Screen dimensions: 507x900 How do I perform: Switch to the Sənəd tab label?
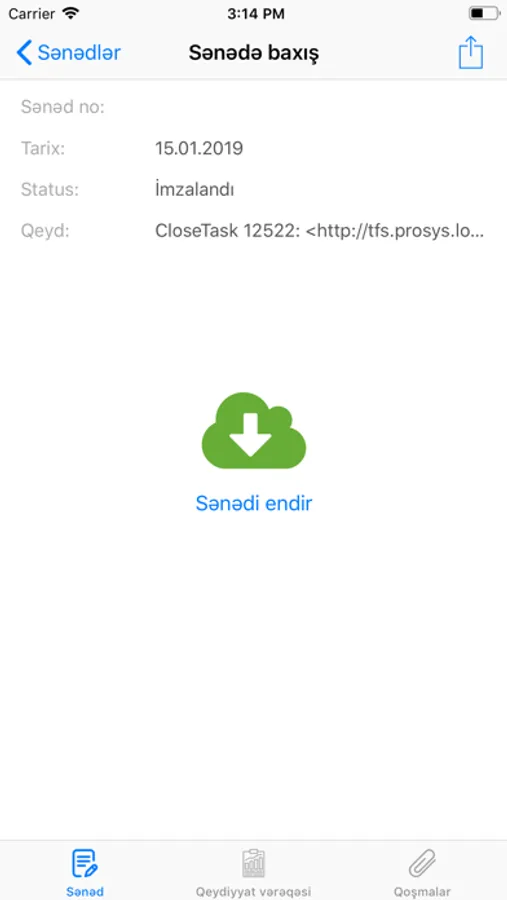84,892
